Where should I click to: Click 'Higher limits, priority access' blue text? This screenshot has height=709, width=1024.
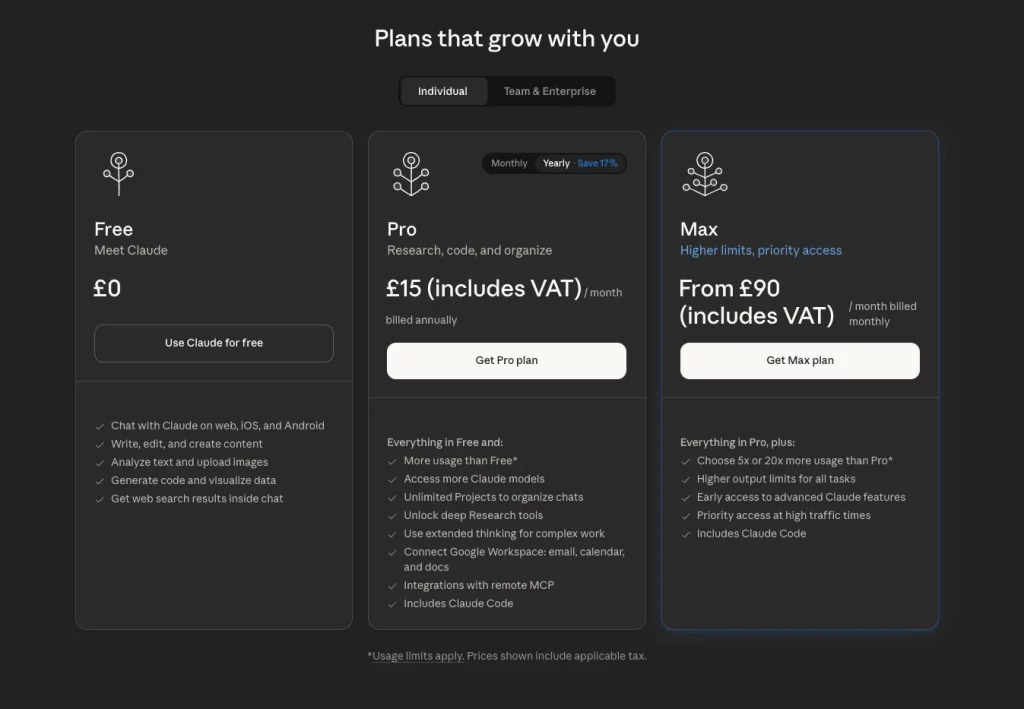pyautogui.click(x=760, y=250)
